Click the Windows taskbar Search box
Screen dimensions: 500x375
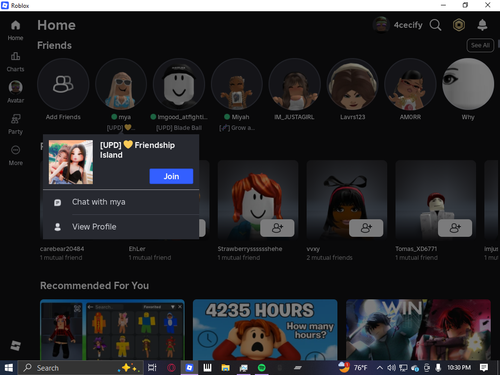(x=81, y=368)
